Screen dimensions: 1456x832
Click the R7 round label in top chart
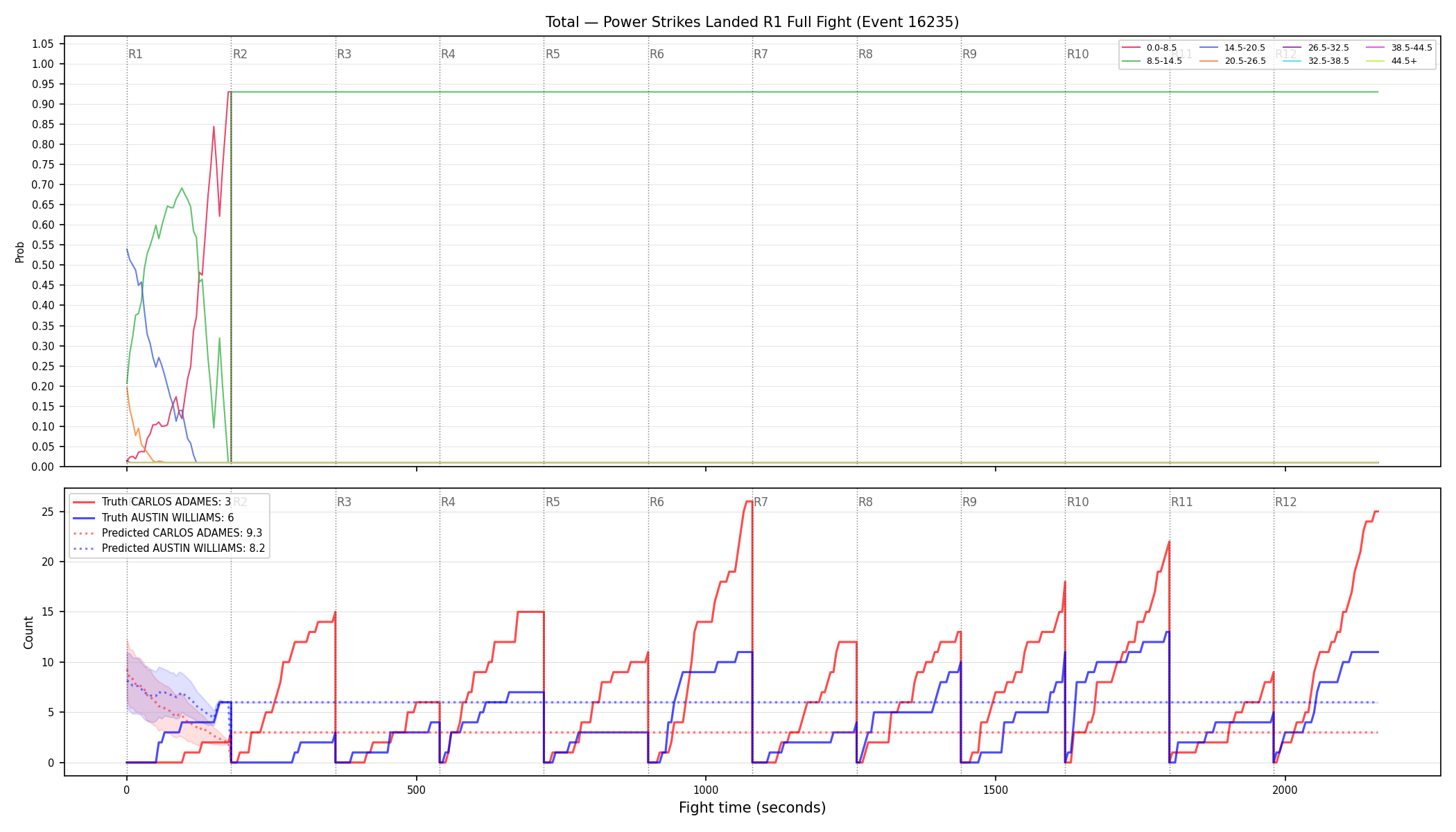pos(761,54)
